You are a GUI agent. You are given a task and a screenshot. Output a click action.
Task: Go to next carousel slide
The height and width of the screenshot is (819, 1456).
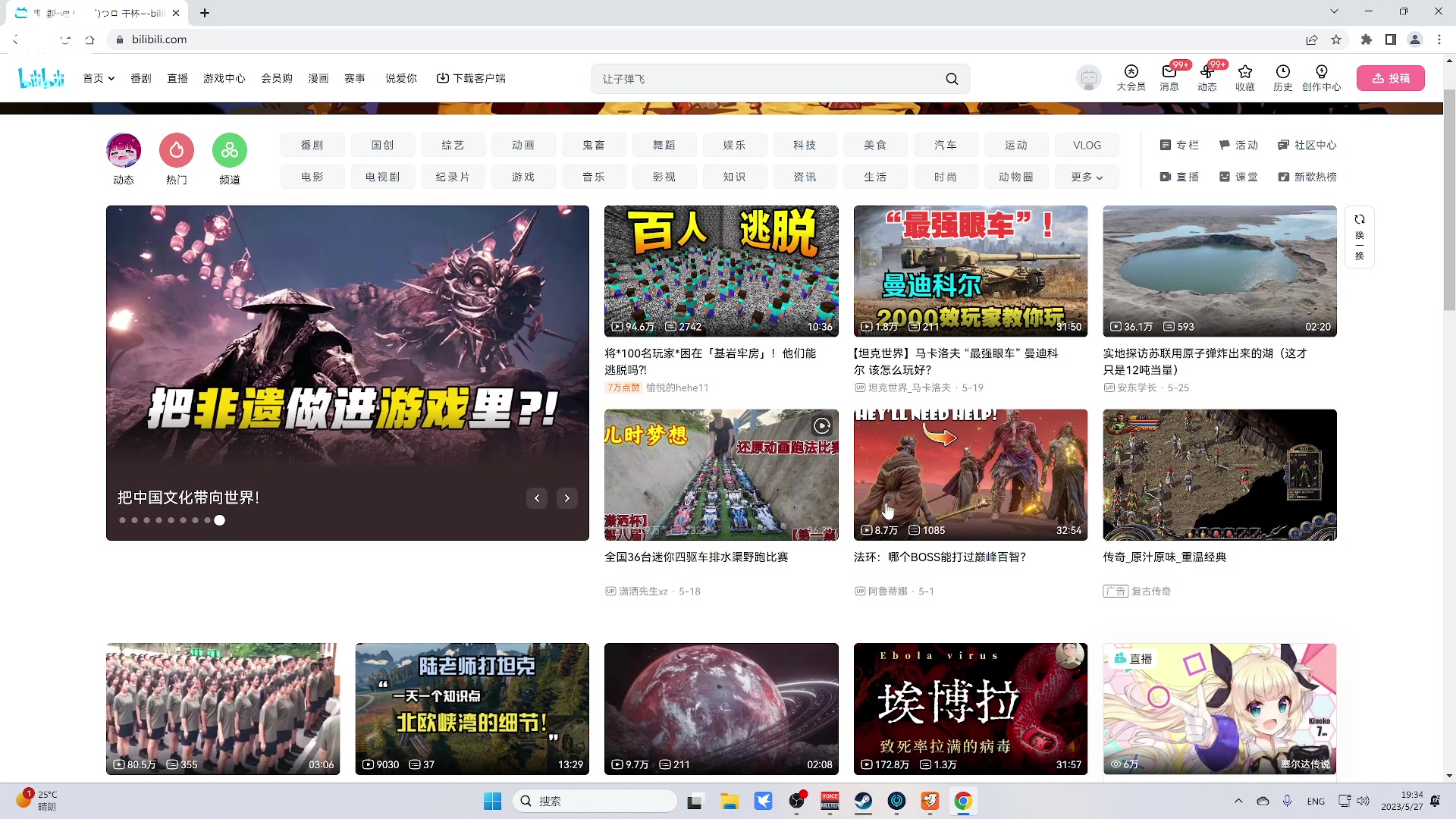(x=567, y=498)
